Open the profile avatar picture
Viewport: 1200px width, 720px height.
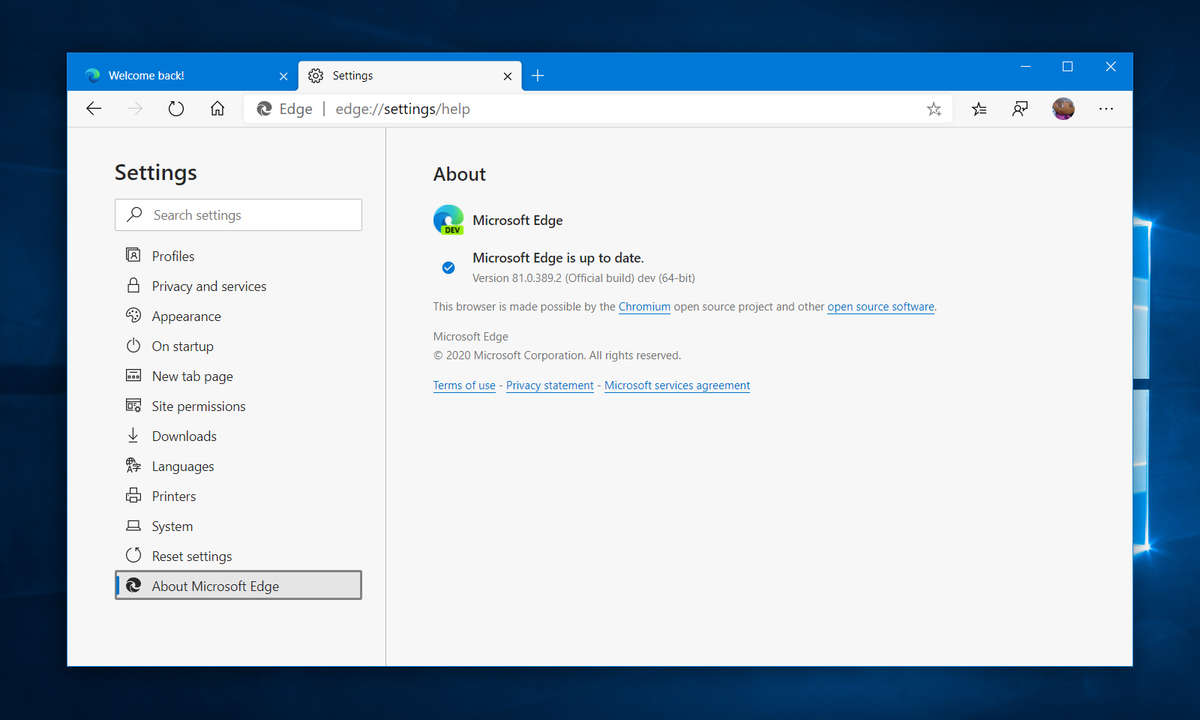tap(1063, 109)
